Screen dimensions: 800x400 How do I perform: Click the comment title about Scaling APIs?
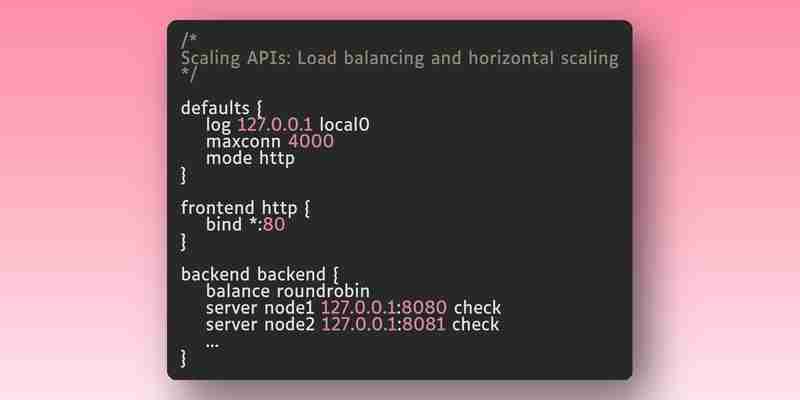click(399, 58)
